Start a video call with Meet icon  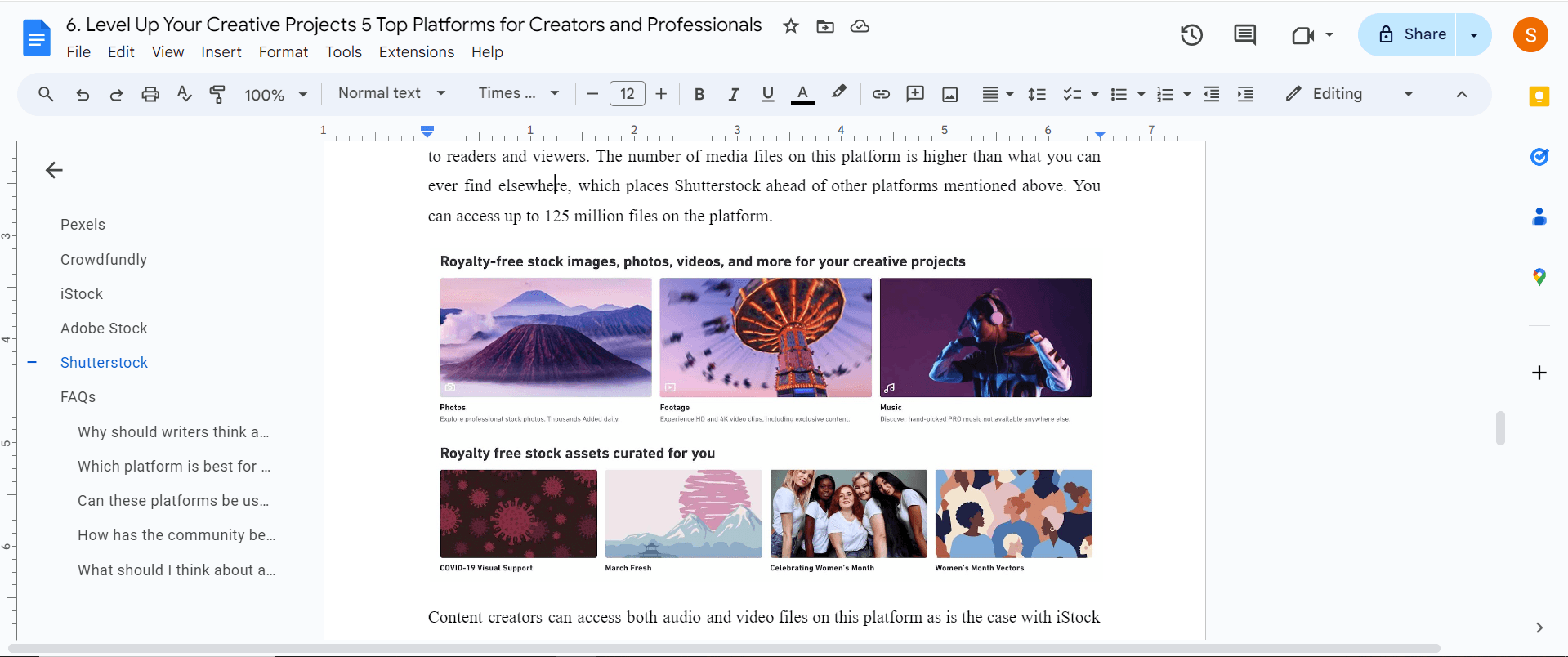coord(1303,35)
